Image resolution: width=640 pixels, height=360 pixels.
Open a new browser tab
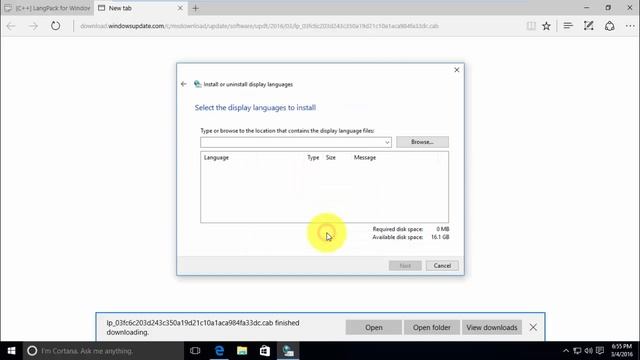point(196,8)
